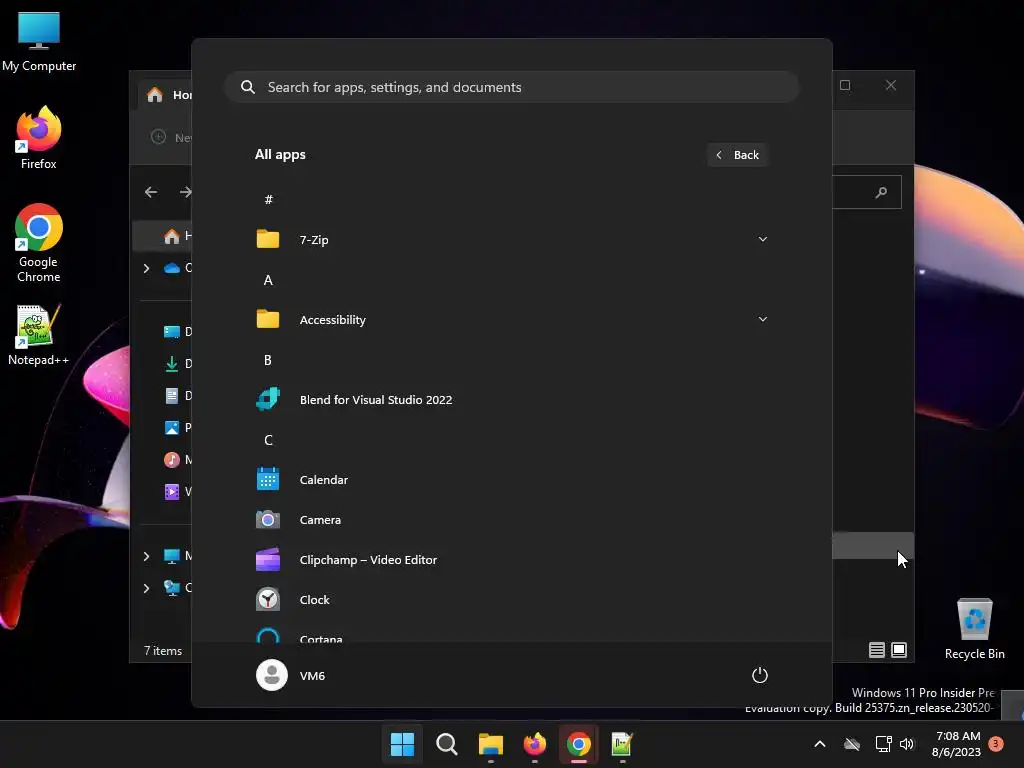Screen dimensions: 1024x768
Task: Click File Explorer back arrow
Action: 151,192
